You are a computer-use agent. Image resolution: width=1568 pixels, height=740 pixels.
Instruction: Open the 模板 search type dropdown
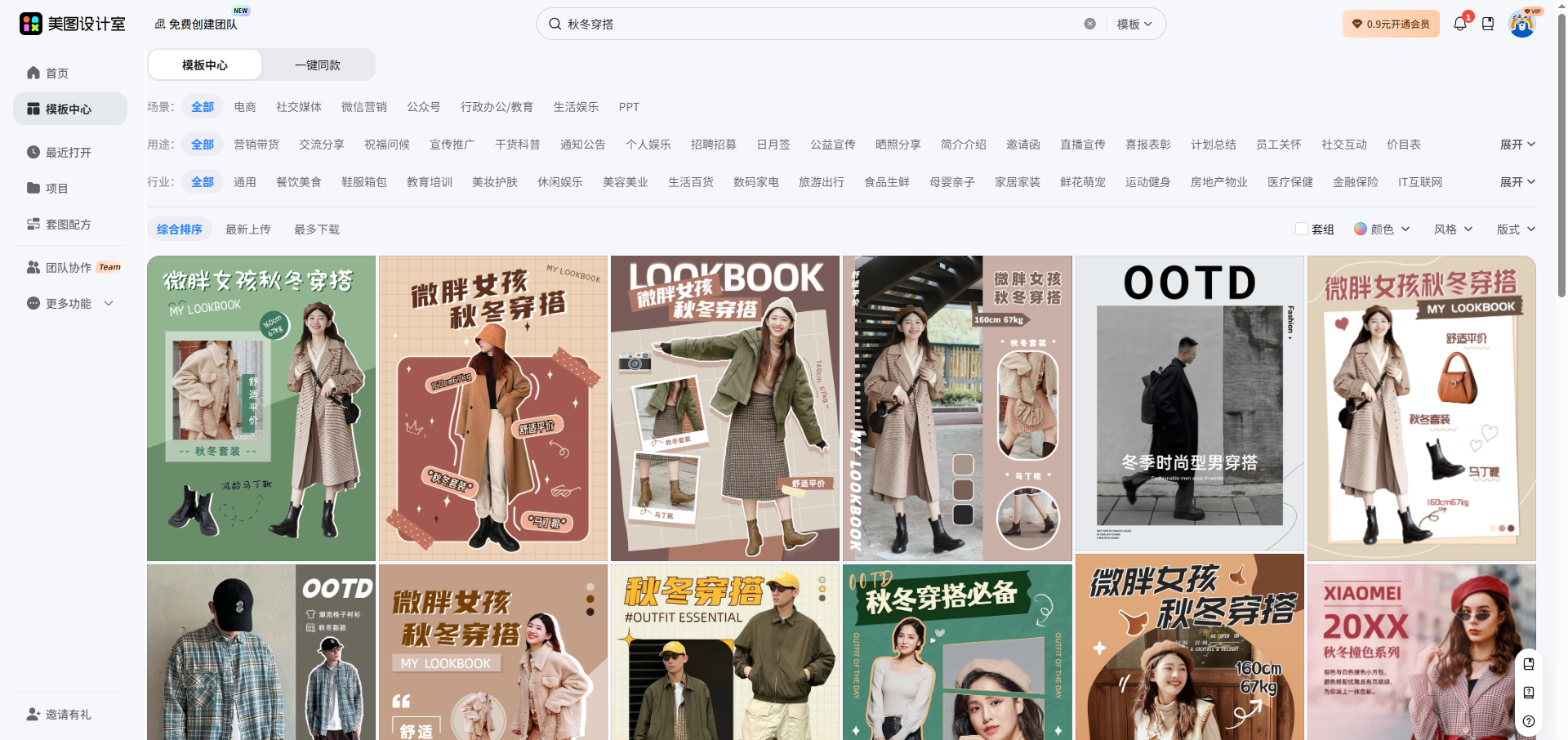coord(1134,24)
